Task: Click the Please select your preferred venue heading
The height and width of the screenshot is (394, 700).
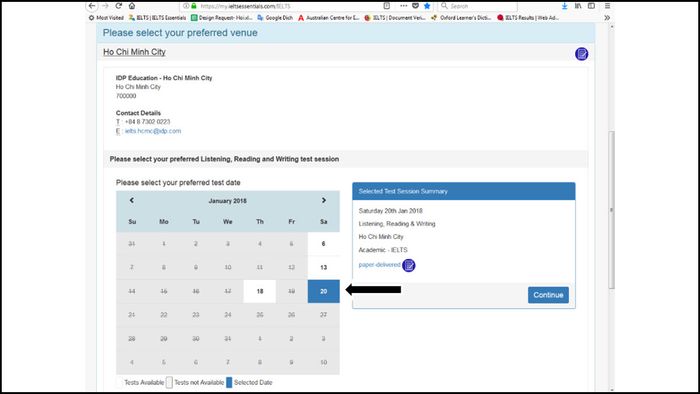Action: pos(180,33)
